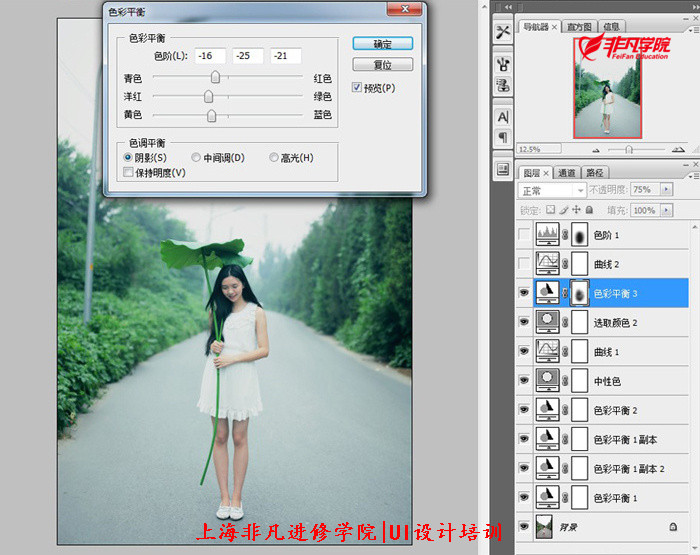
Task: Open the Brushes panel dock icon
Action: coord(503,65)
